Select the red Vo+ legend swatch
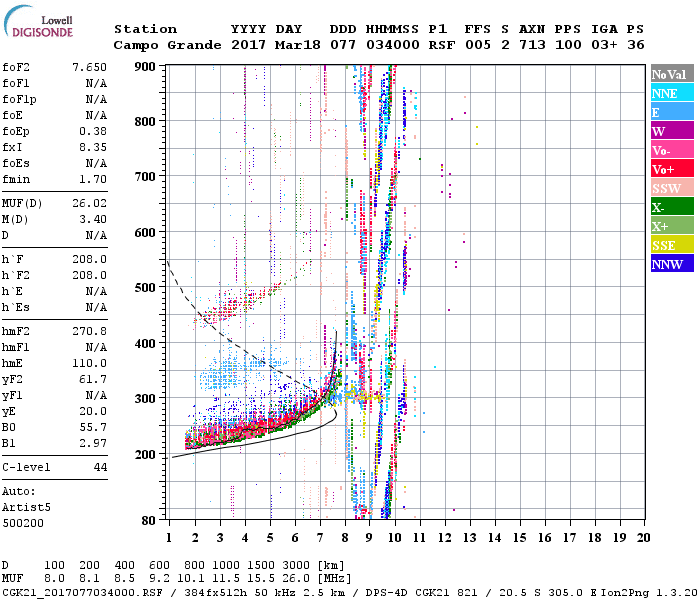 (x=669, y=169)
